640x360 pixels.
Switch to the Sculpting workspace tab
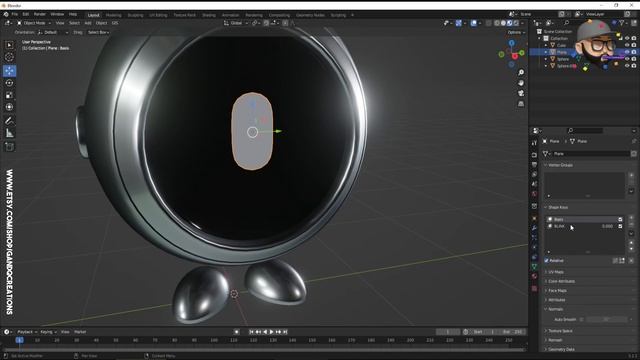click(x=136, y=15)
